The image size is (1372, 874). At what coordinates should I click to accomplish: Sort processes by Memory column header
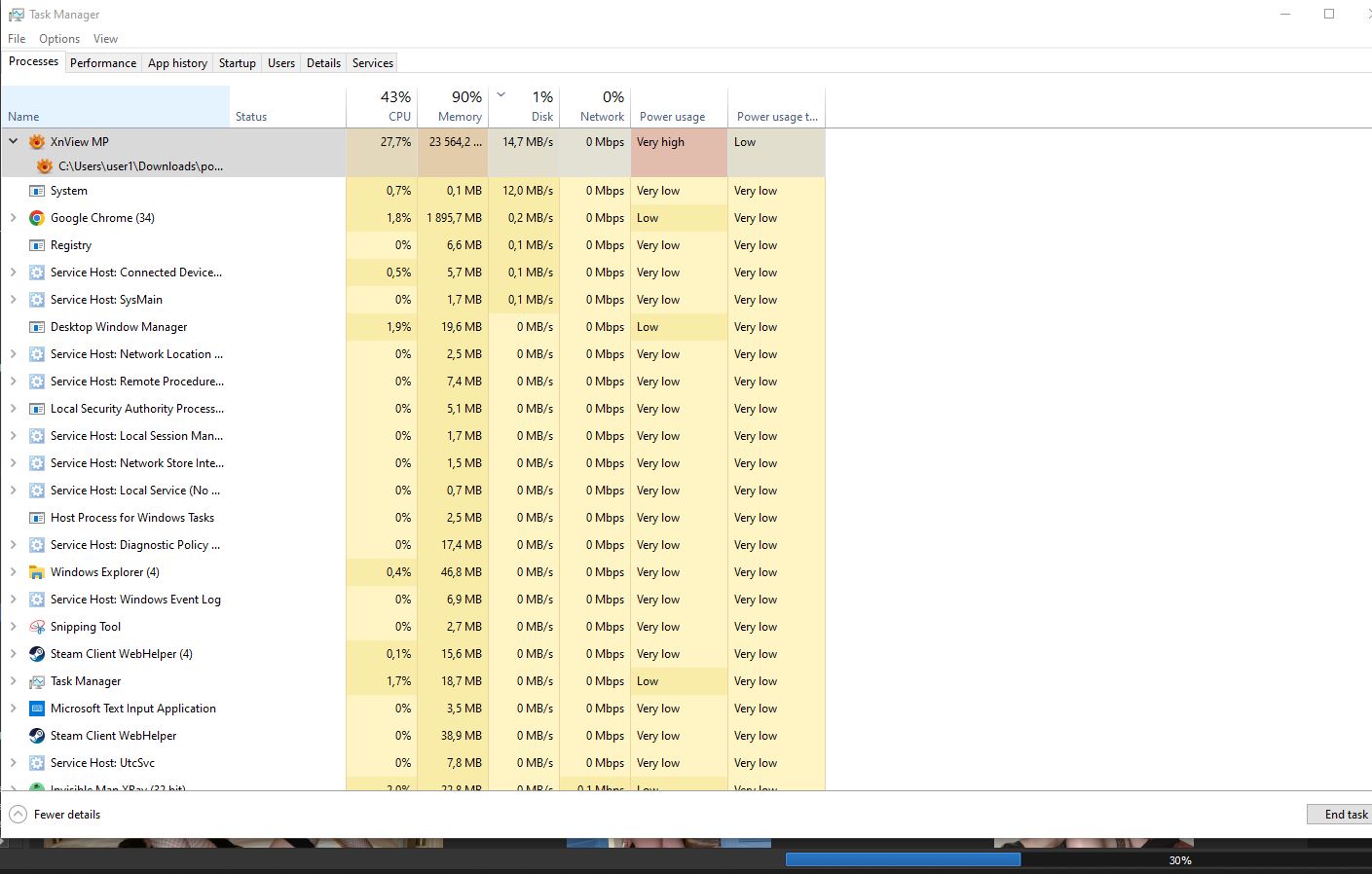point(453,107)
